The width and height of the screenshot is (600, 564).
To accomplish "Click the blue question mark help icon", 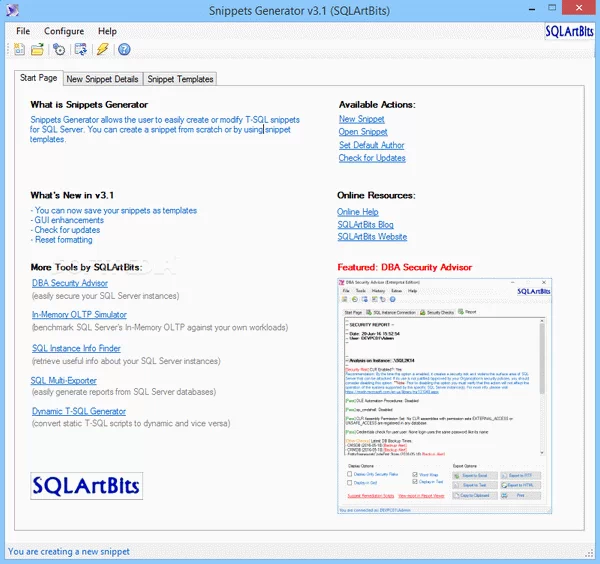I will point(124,49).
